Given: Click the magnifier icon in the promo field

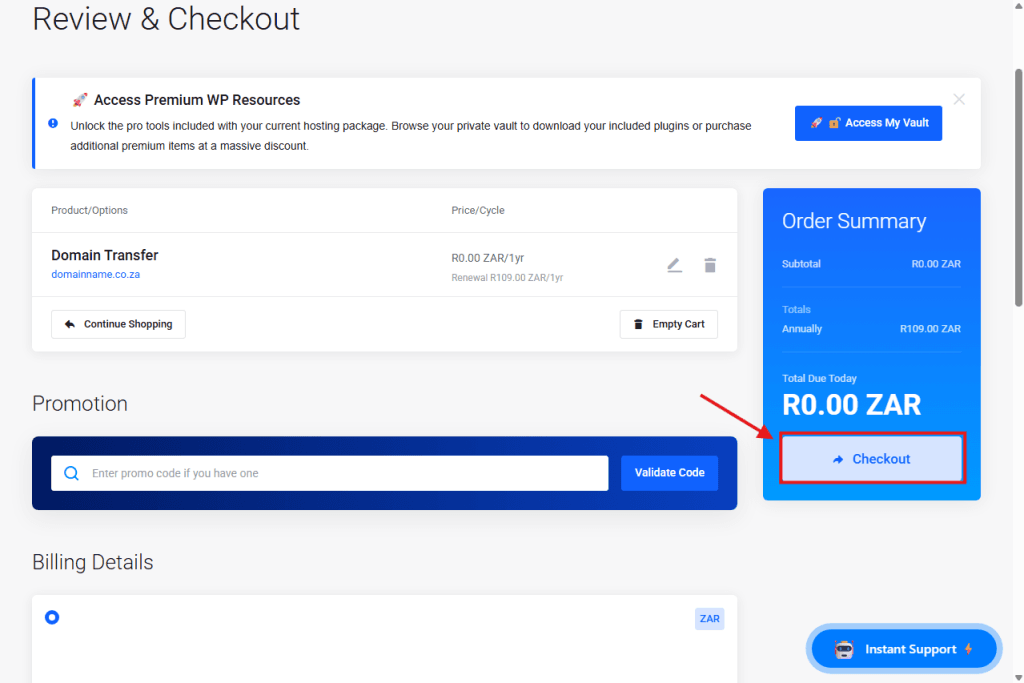Looking at the screenshot, I should [x=71, y=473].
